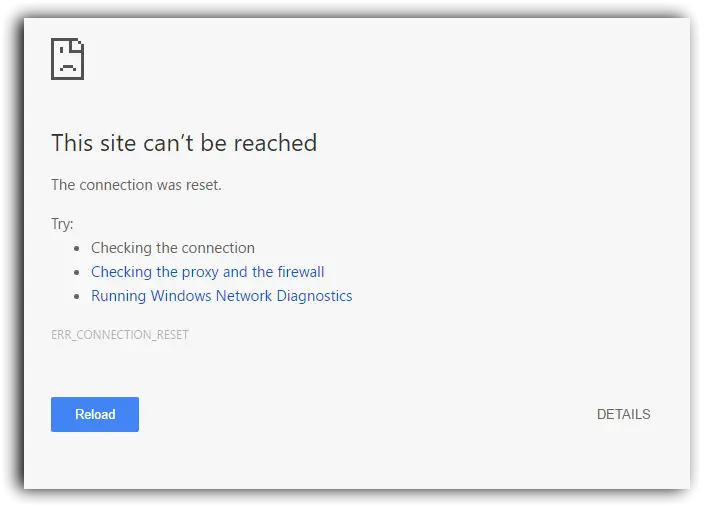
Task: Click the word firewall in the link
Action: pyautogui.click(x=301, y=272)
